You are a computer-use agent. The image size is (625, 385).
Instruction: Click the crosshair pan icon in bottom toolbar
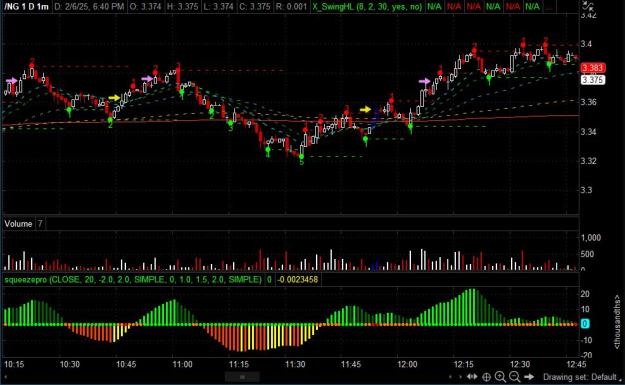(x=486, y=377)
